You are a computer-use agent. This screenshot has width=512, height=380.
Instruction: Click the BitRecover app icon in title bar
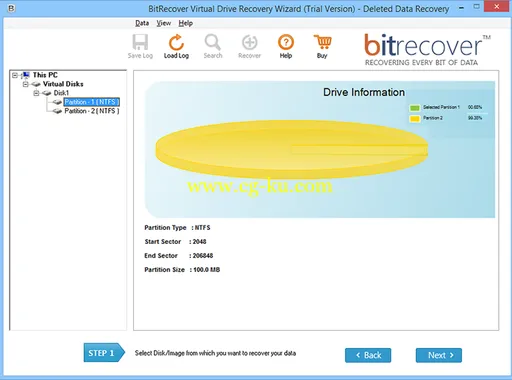click(x=11, y=8)
